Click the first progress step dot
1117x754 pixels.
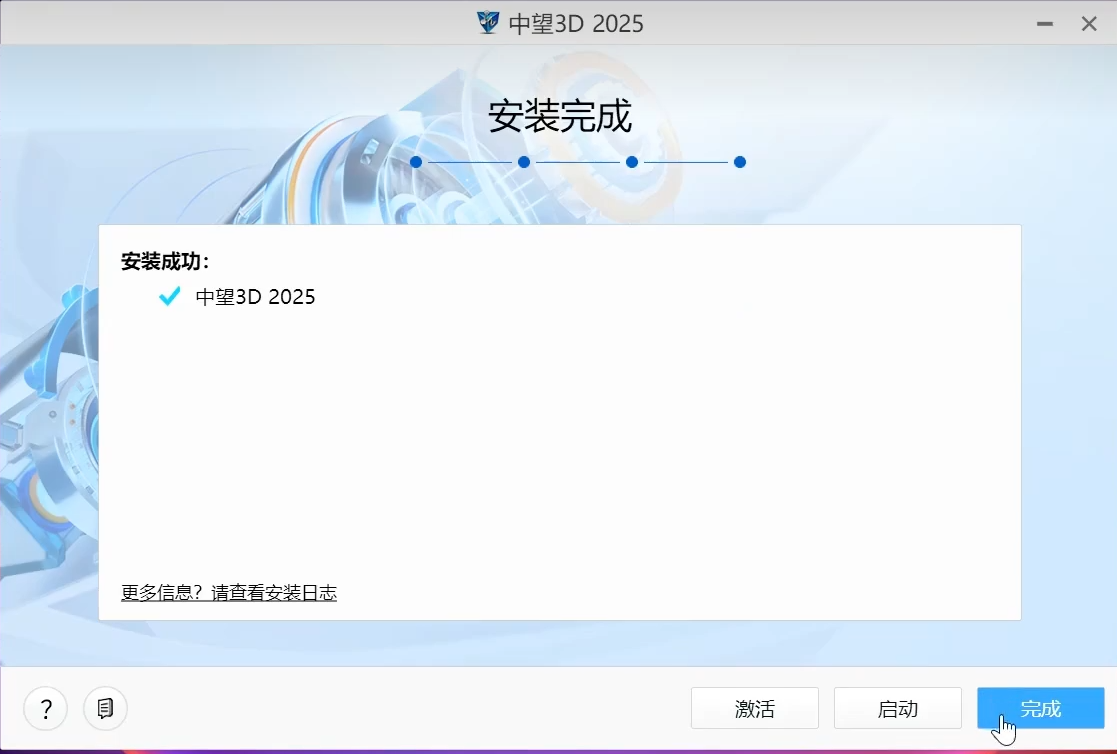coord(416,162)
